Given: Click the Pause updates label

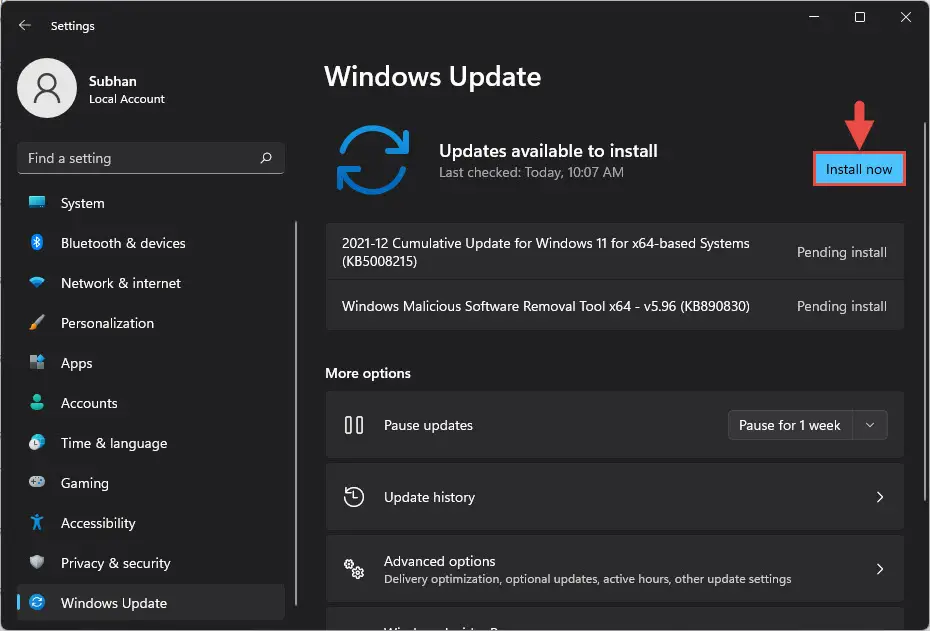Looking at the screenshot, I should click(428, 425).
